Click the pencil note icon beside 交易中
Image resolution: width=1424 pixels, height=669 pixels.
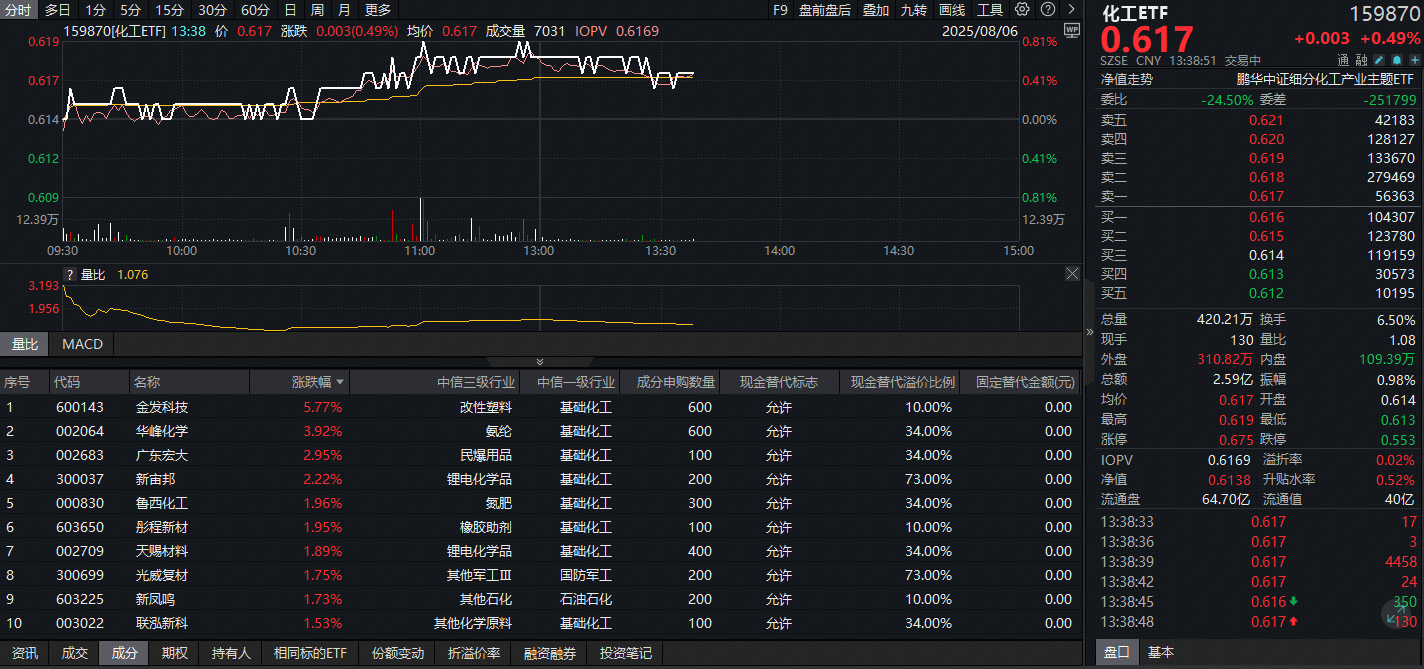coord(1379,60)
